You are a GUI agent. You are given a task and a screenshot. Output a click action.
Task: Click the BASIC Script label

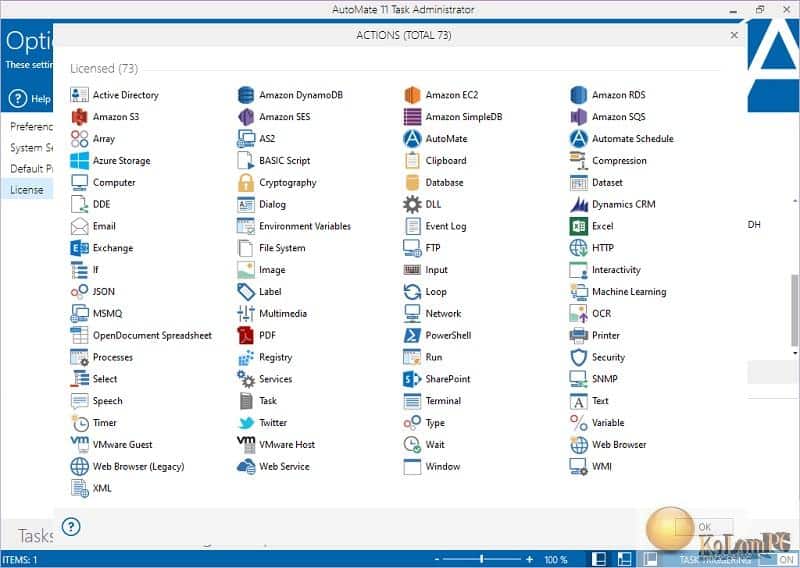tap(285, 161)
